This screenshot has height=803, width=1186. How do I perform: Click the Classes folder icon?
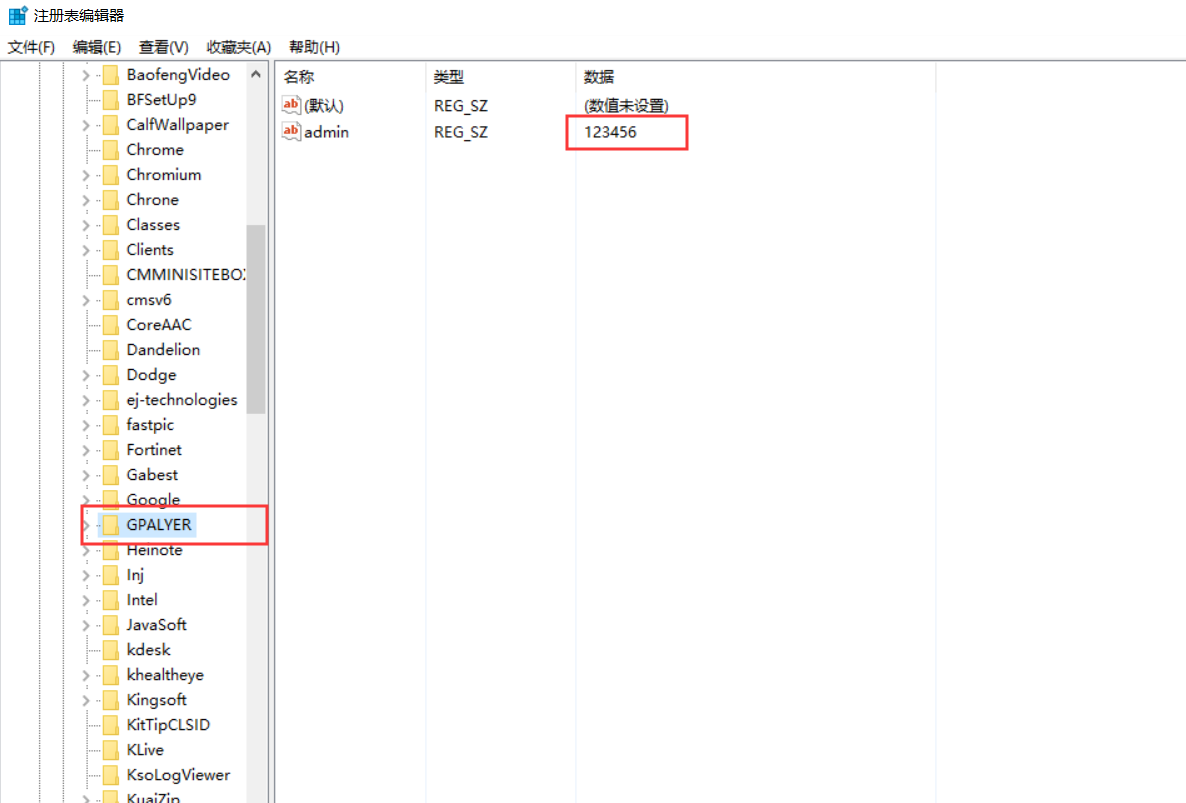[110, 225]
